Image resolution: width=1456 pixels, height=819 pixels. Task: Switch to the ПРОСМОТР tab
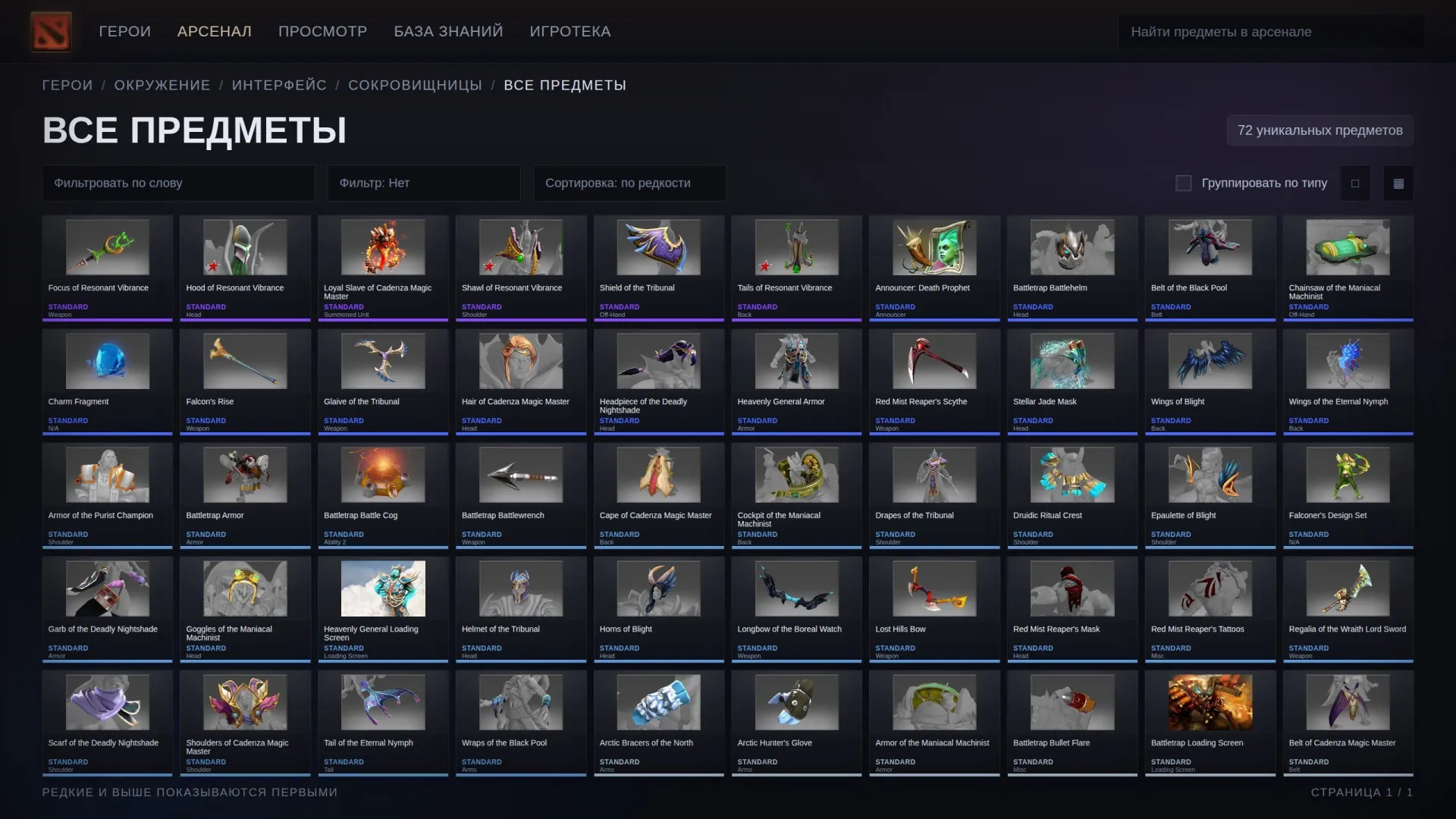click(x=322, y=31)
